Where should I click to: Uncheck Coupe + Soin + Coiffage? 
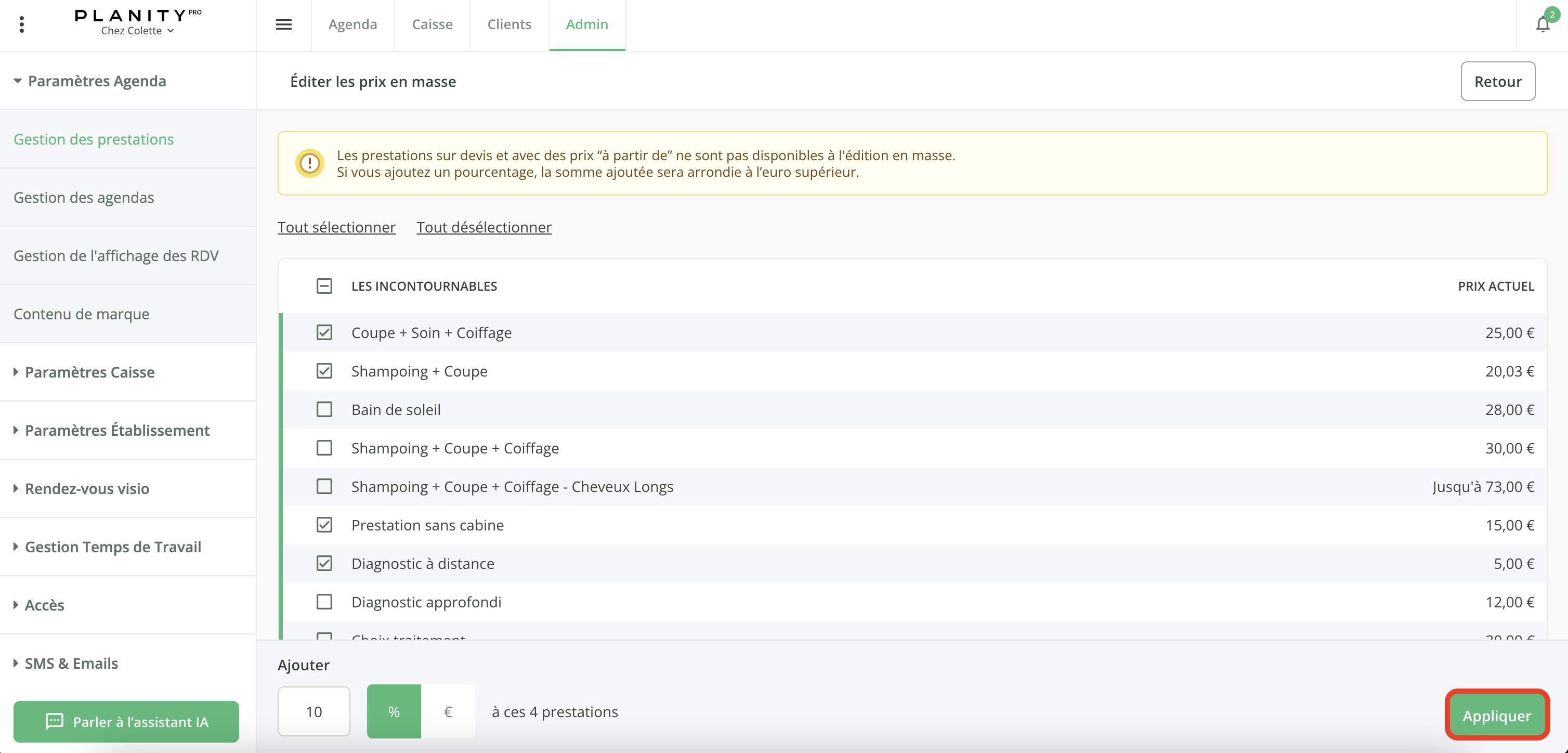[324, 332]
